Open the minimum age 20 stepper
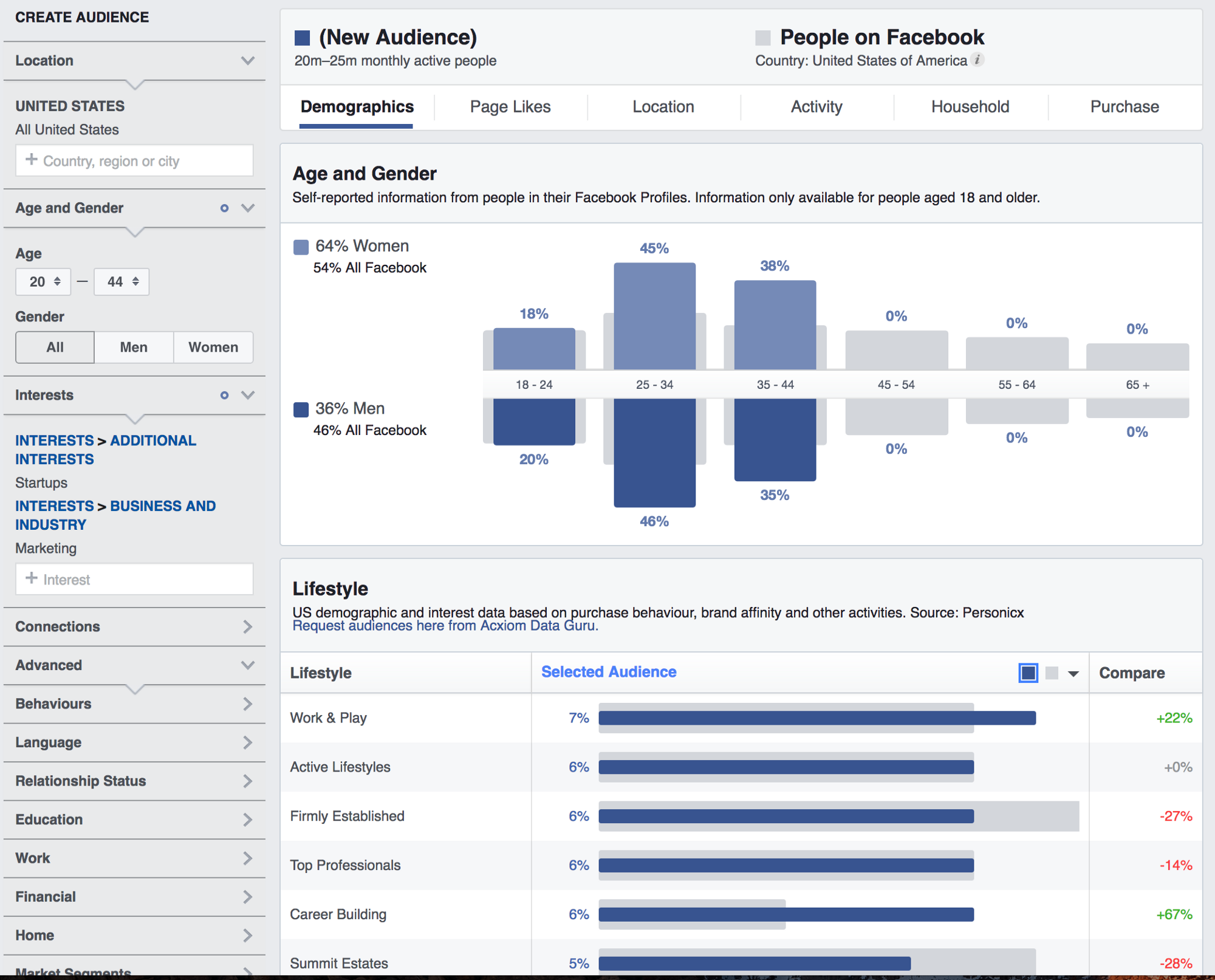Viewport: 1215px width, 980px height. tap(43, 282)
